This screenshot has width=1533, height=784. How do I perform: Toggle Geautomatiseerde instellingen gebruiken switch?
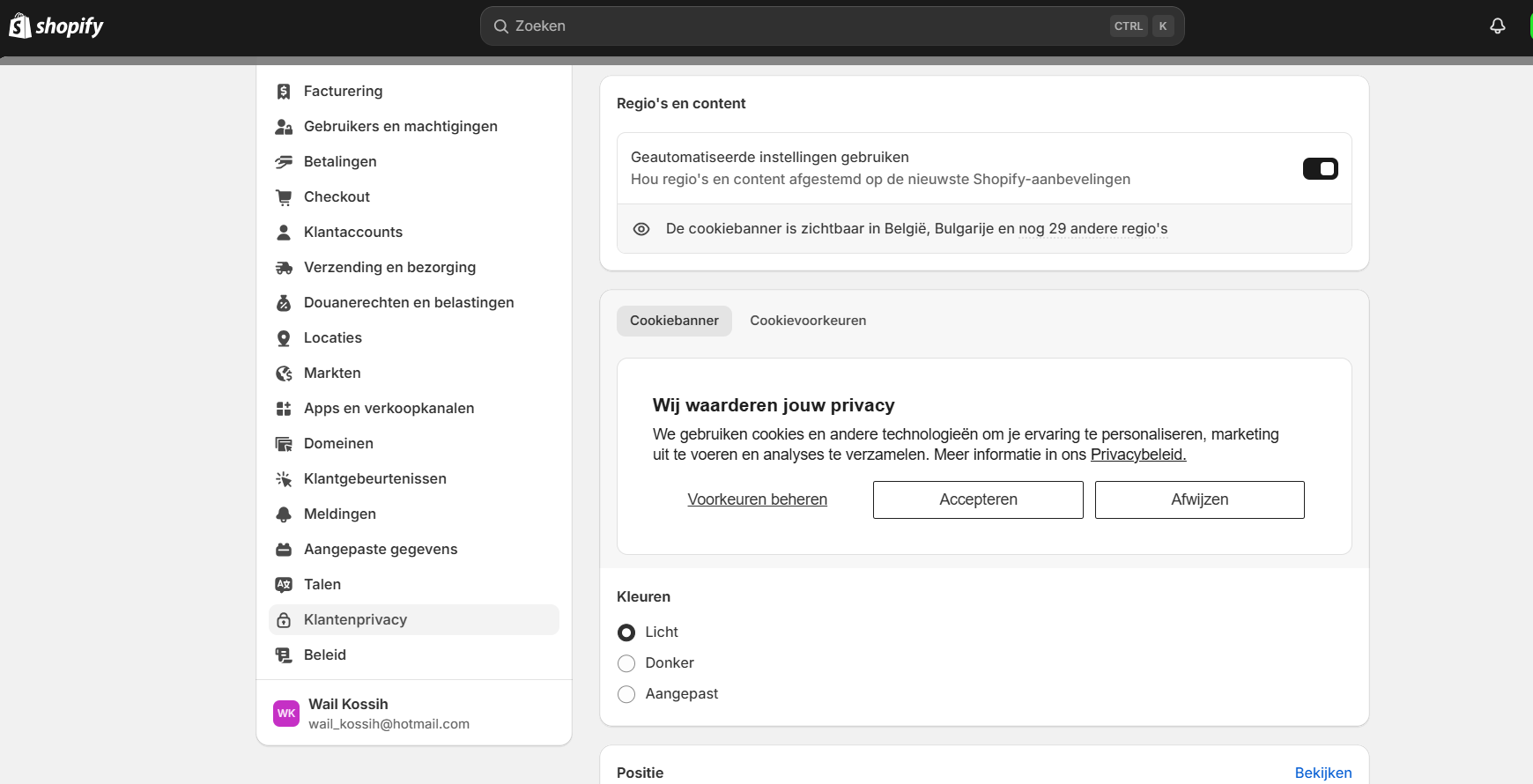[x=1320, y=168]
